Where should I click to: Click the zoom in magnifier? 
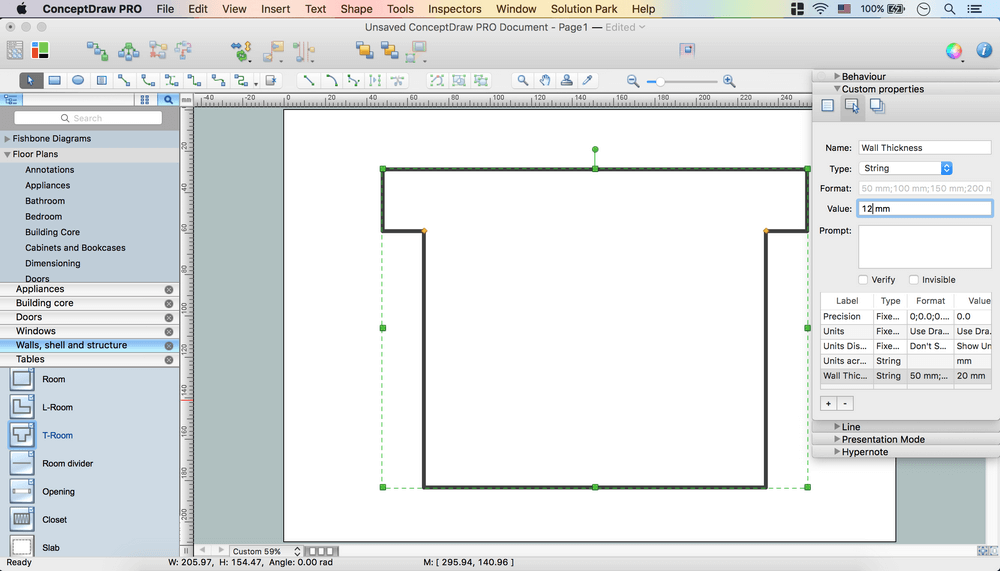[729, 81]
